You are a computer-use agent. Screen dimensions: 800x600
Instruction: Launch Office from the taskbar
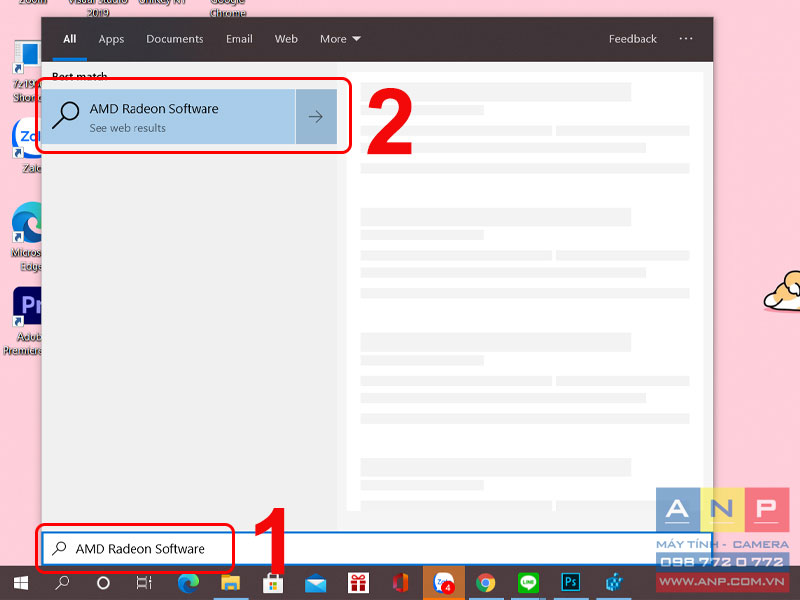[x=401, y=583]
